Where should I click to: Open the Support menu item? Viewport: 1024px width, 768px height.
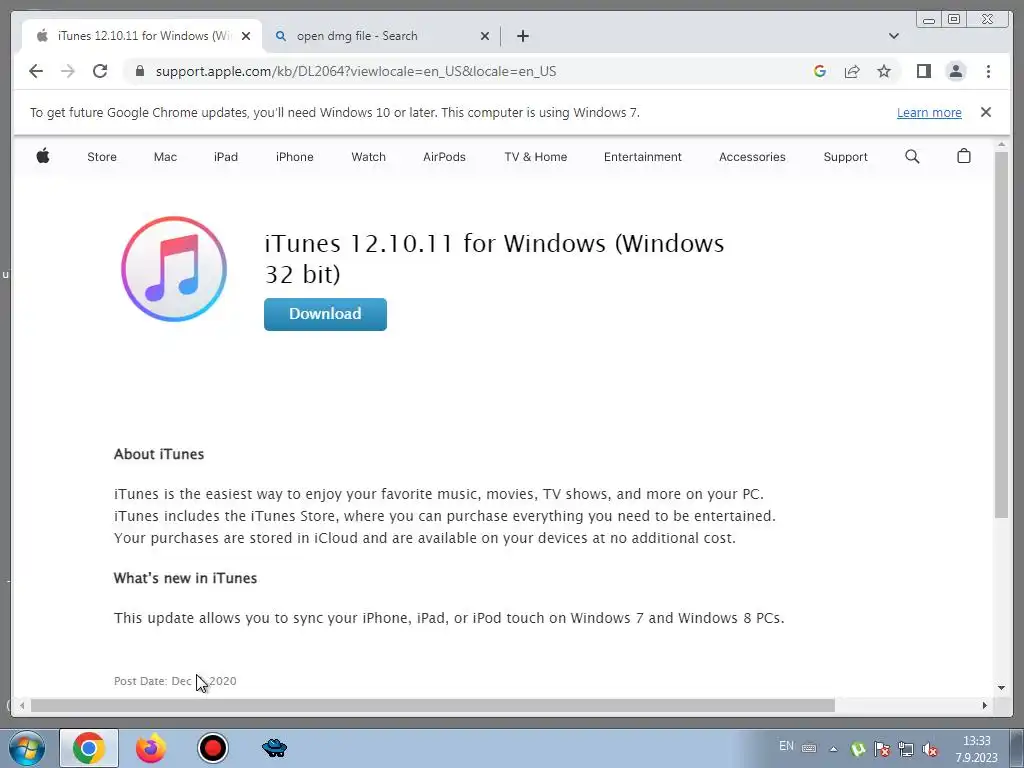coord(846,157)
